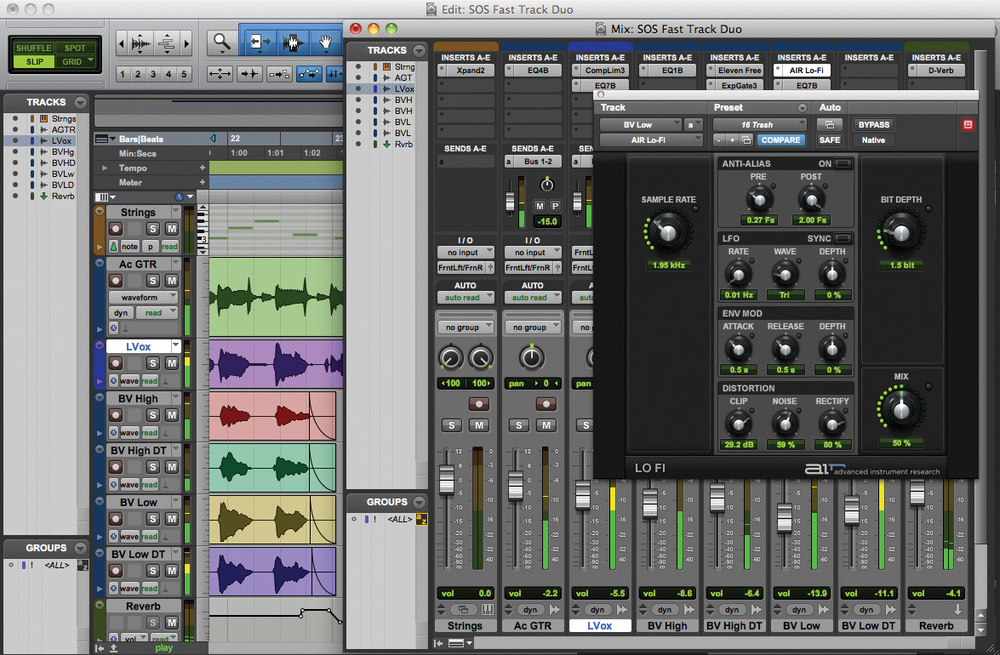
Task: Toggle Zoom Toggle four-arrows button
Action: coord(219,74)
